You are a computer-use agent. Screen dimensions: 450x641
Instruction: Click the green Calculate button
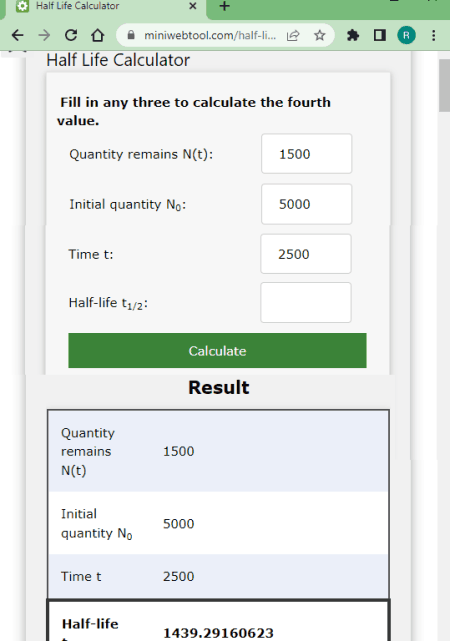(x=217, y=351)
